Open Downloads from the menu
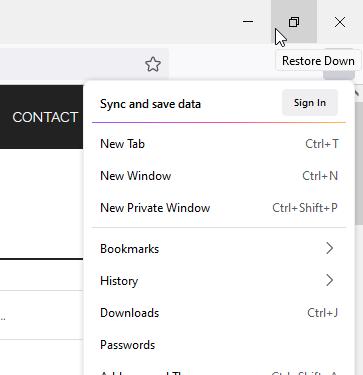 pyautogui.click(x=219, y=313)
